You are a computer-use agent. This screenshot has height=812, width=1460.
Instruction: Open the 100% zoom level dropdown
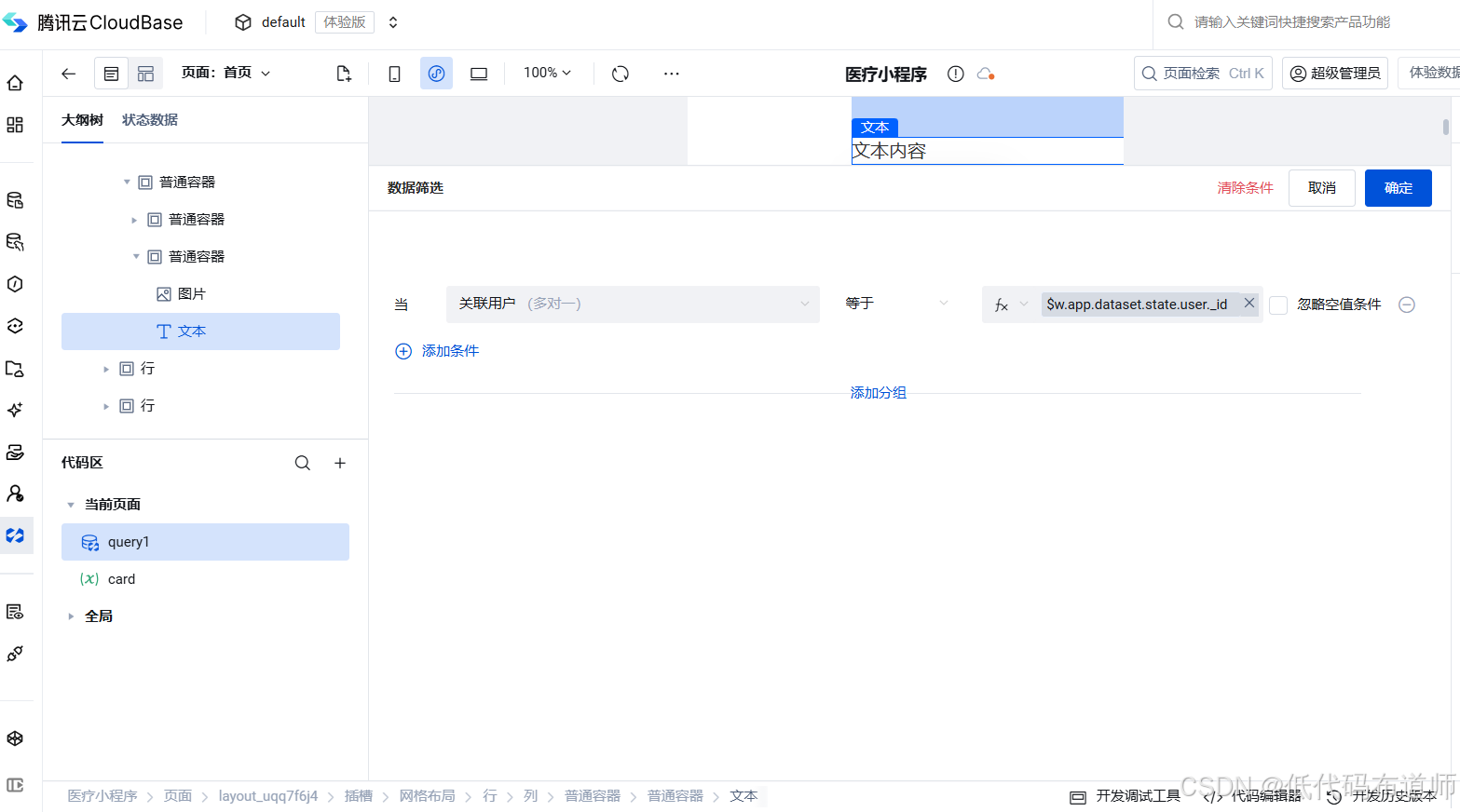[546, 73]
